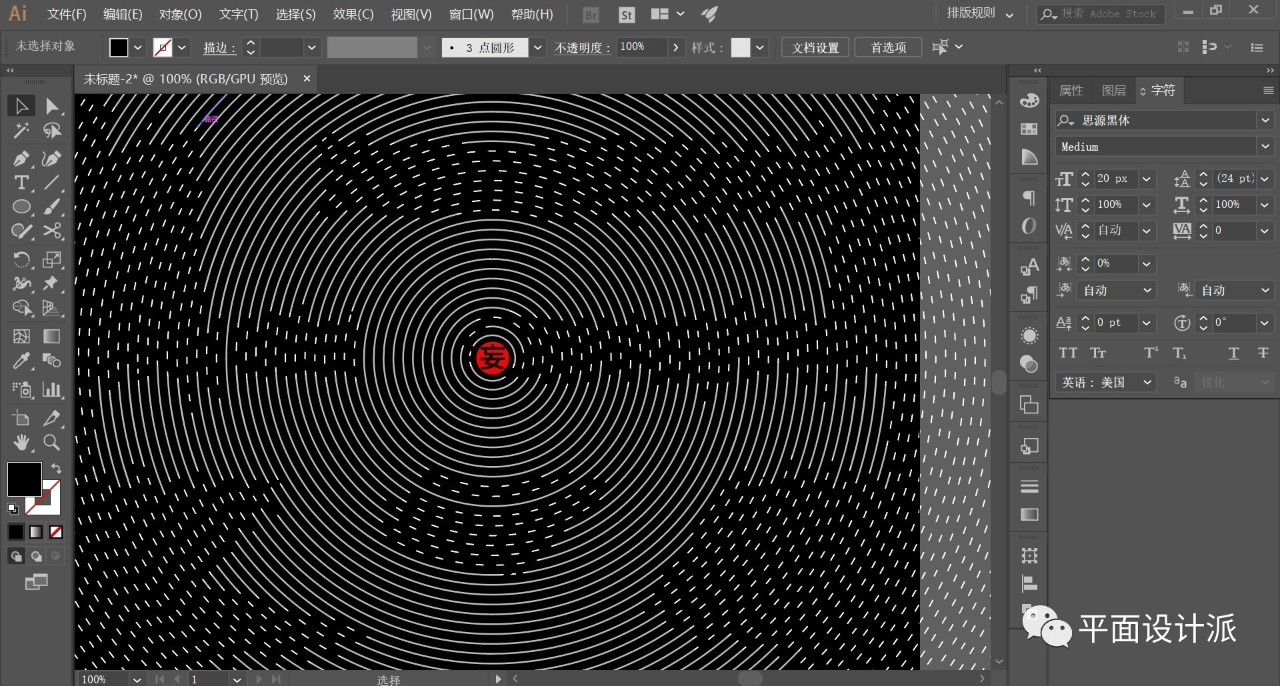Select the Ellipse tool

21,207
